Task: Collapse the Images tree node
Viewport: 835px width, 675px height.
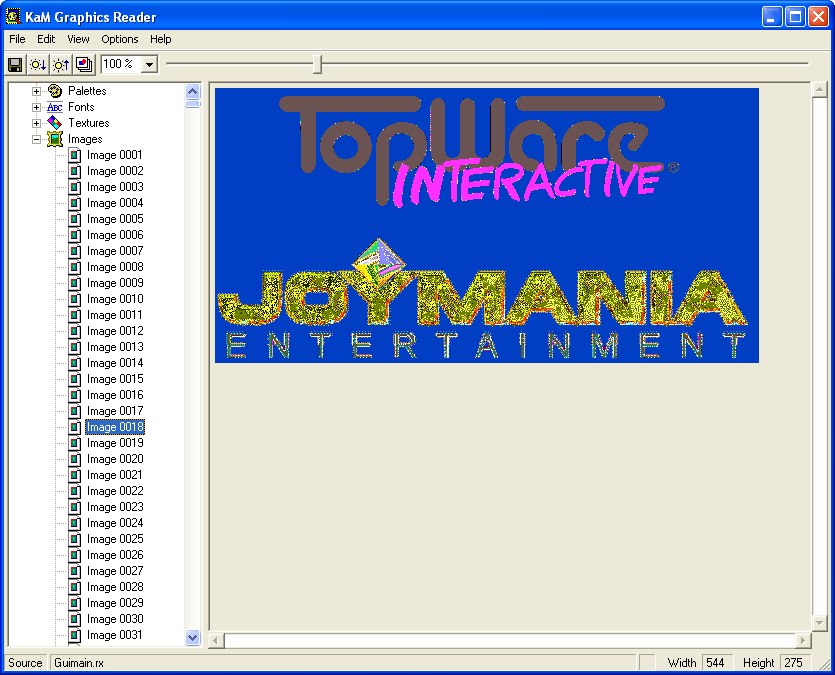Action: [36, 139]
